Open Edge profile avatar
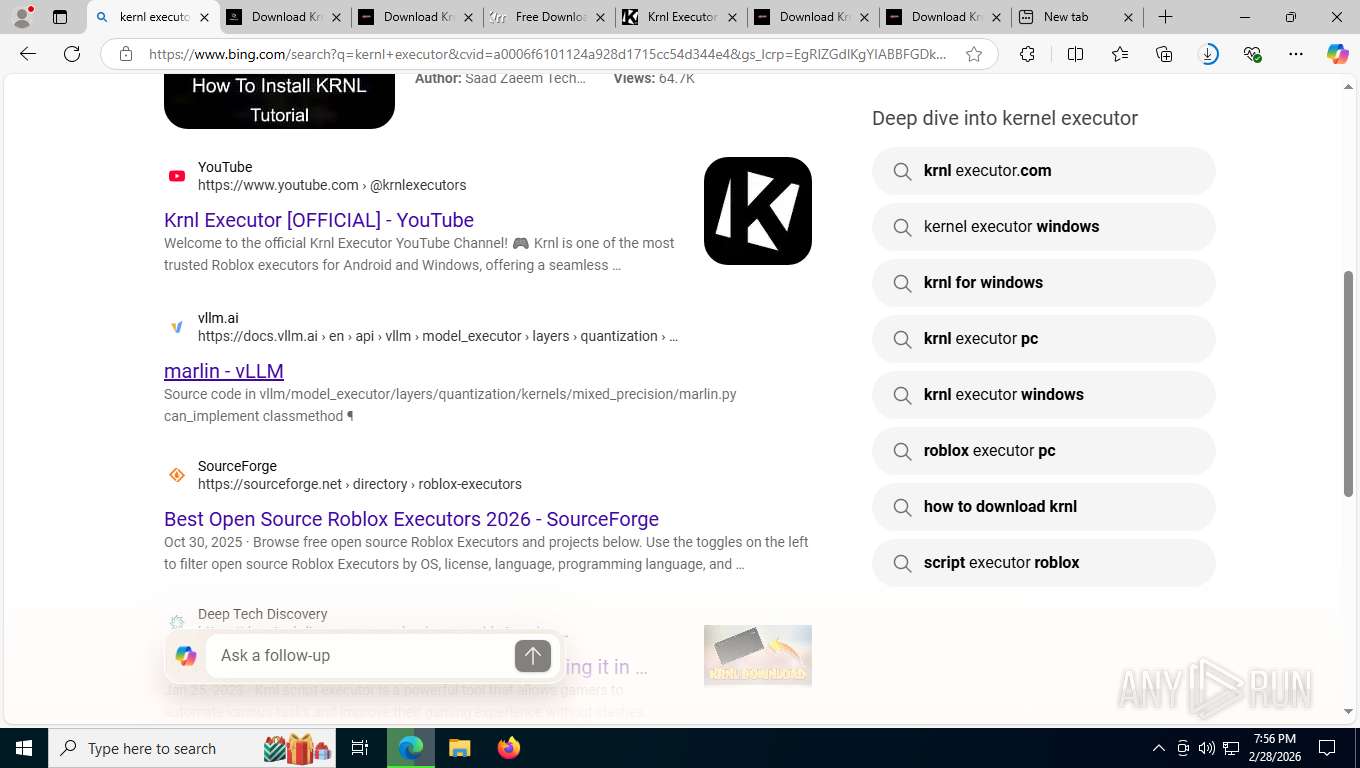The height and width of the screenshot is (768, 1360). pyautogui.click(x=22, y=17)
